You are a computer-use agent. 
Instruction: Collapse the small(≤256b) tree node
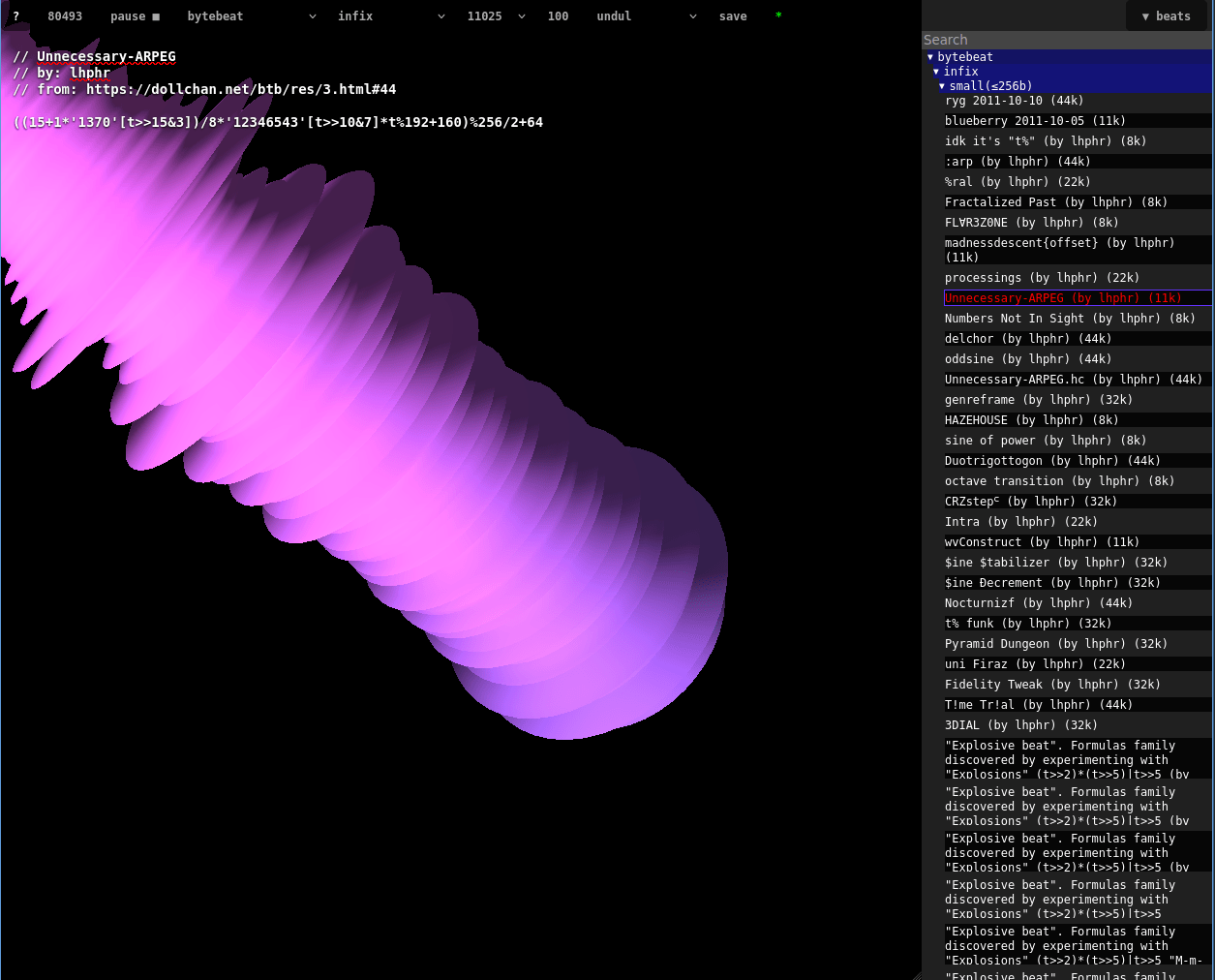989,86
